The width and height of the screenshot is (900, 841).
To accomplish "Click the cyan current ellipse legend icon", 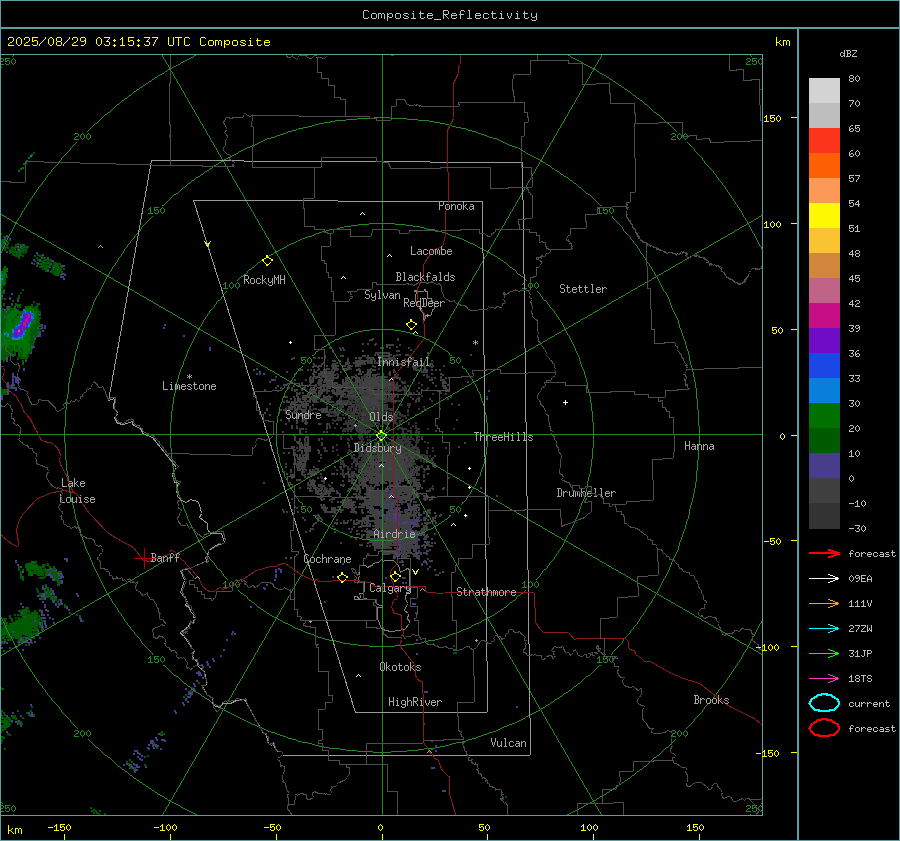I will (x=824, y=703).
